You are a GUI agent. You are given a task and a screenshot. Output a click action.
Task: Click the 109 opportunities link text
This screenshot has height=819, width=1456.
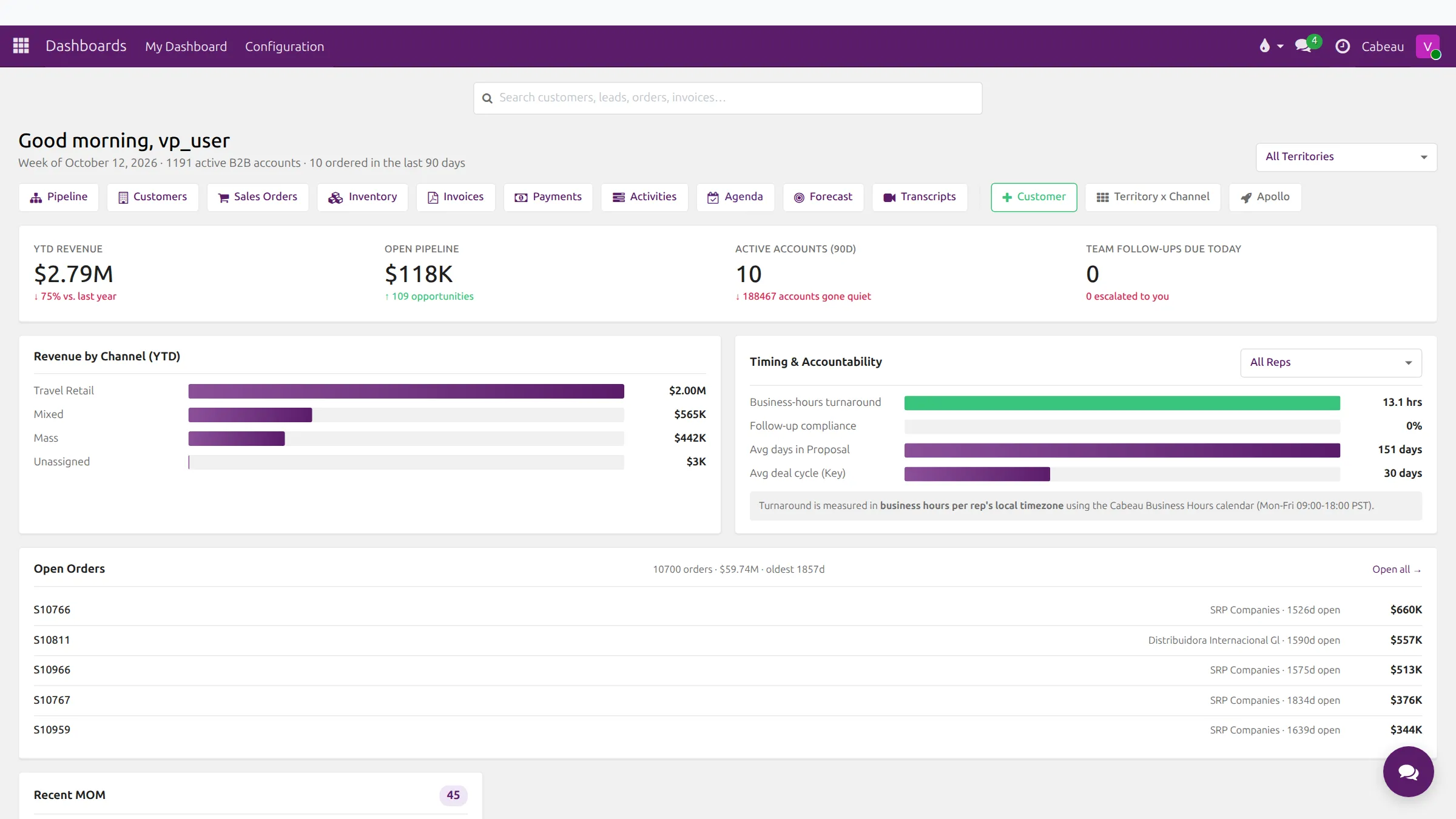[x=429, y=296]
